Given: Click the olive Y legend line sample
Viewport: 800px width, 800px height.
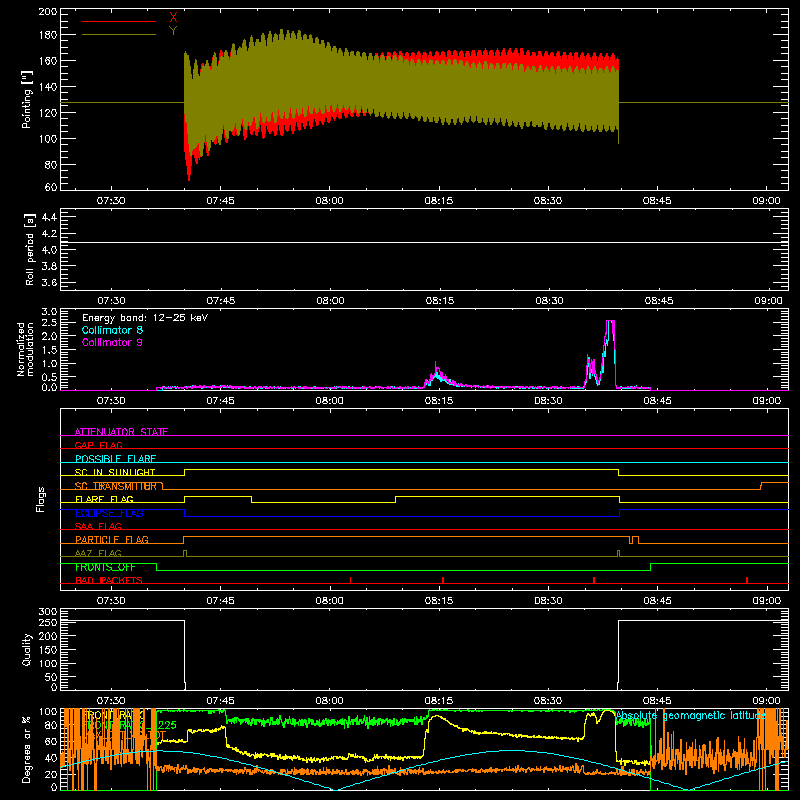Looking at the screenshot, I should click(119, 35).
